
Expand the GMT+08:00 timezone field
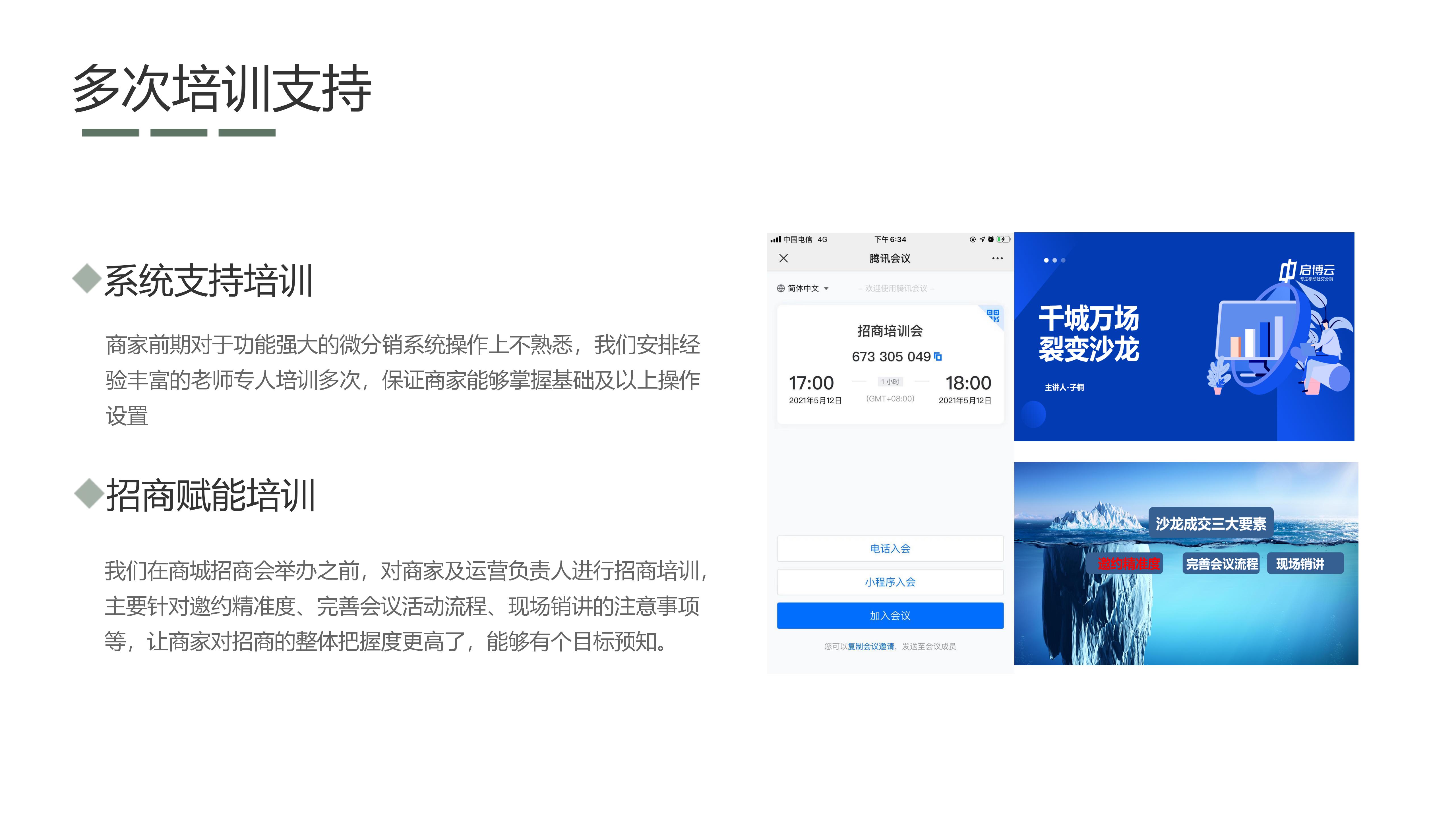point(890,399)
